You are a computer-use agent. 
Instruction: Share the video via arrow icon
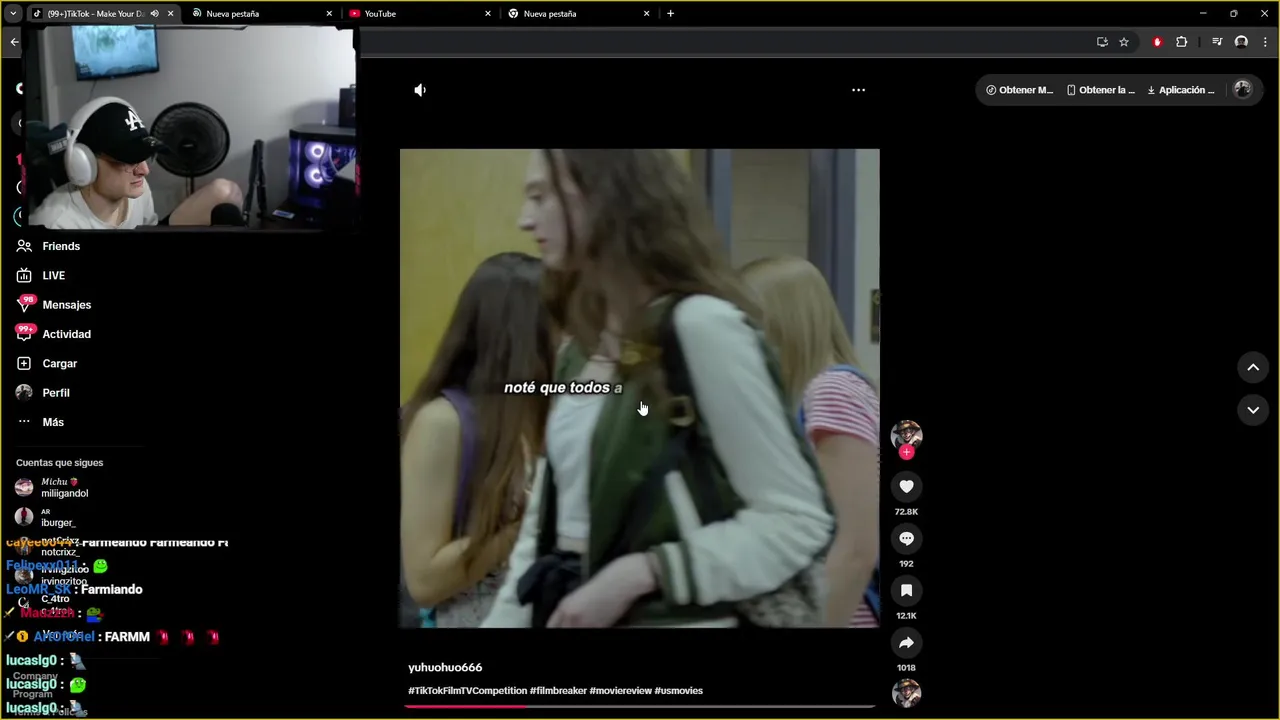(906, 642)
